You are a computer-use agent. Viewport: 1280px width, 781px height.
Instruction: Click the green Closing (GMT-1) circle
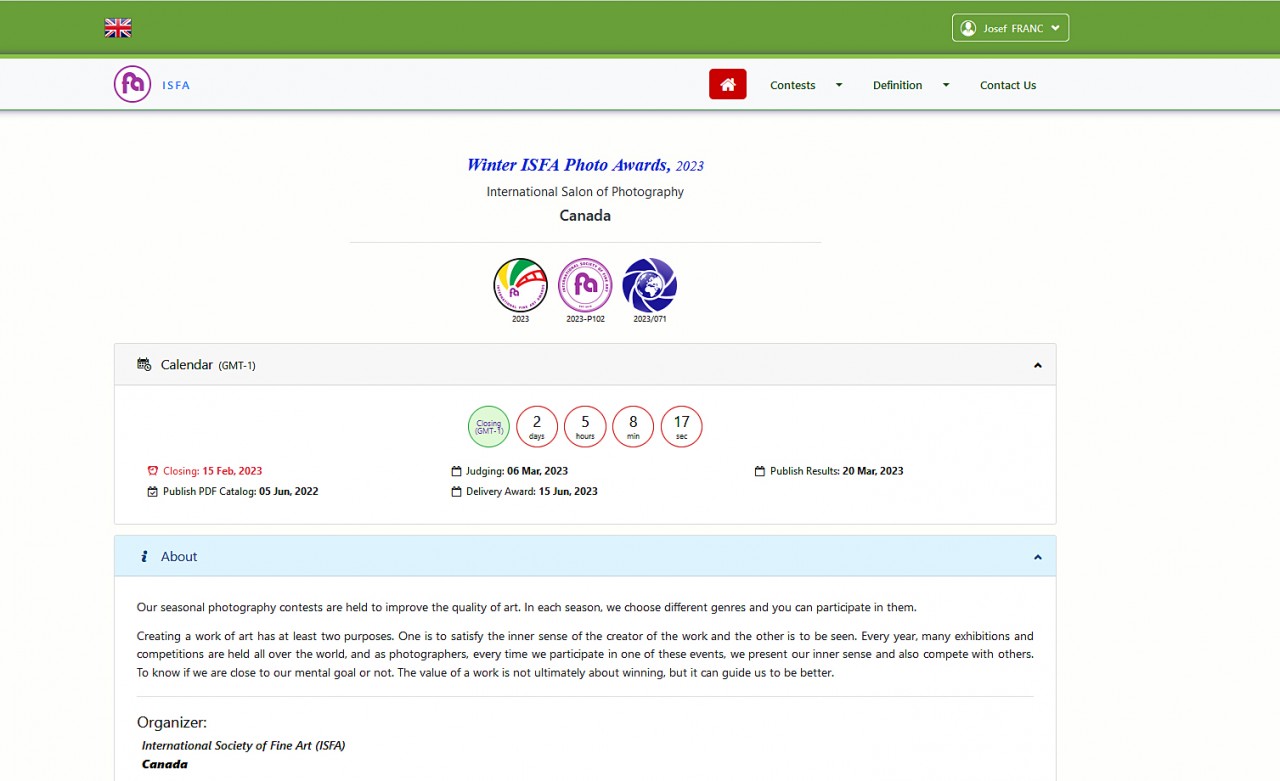tap(489, 427)
